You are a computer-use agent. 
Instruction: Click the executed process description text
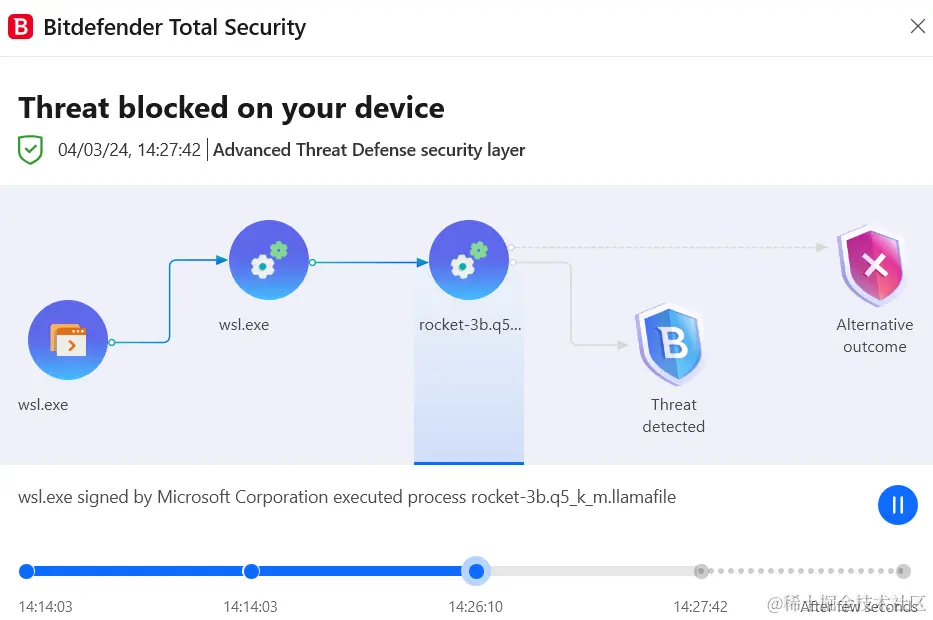347,497
